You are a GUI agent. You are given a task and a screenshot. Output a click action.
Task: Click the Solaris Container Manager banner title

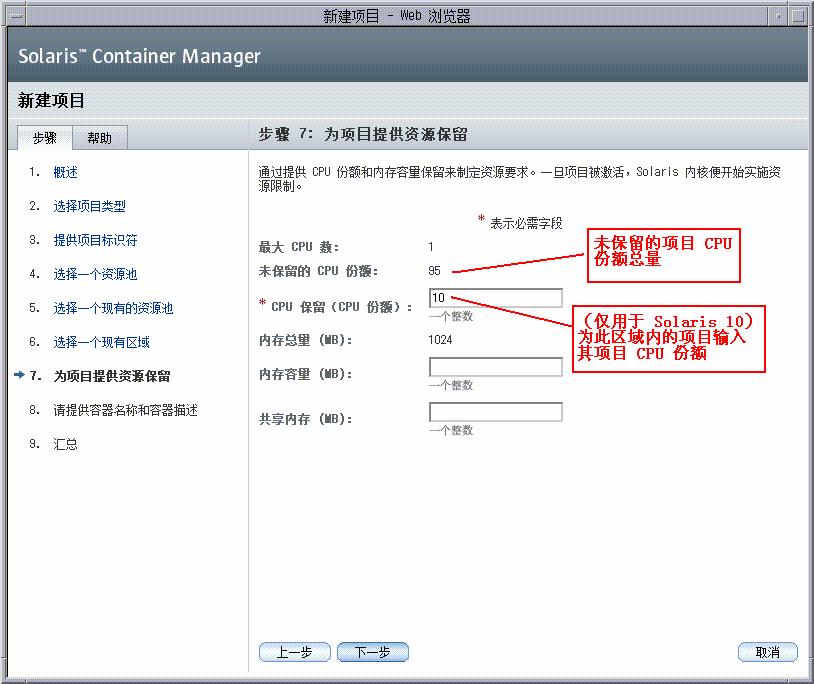tap(139, 56)
